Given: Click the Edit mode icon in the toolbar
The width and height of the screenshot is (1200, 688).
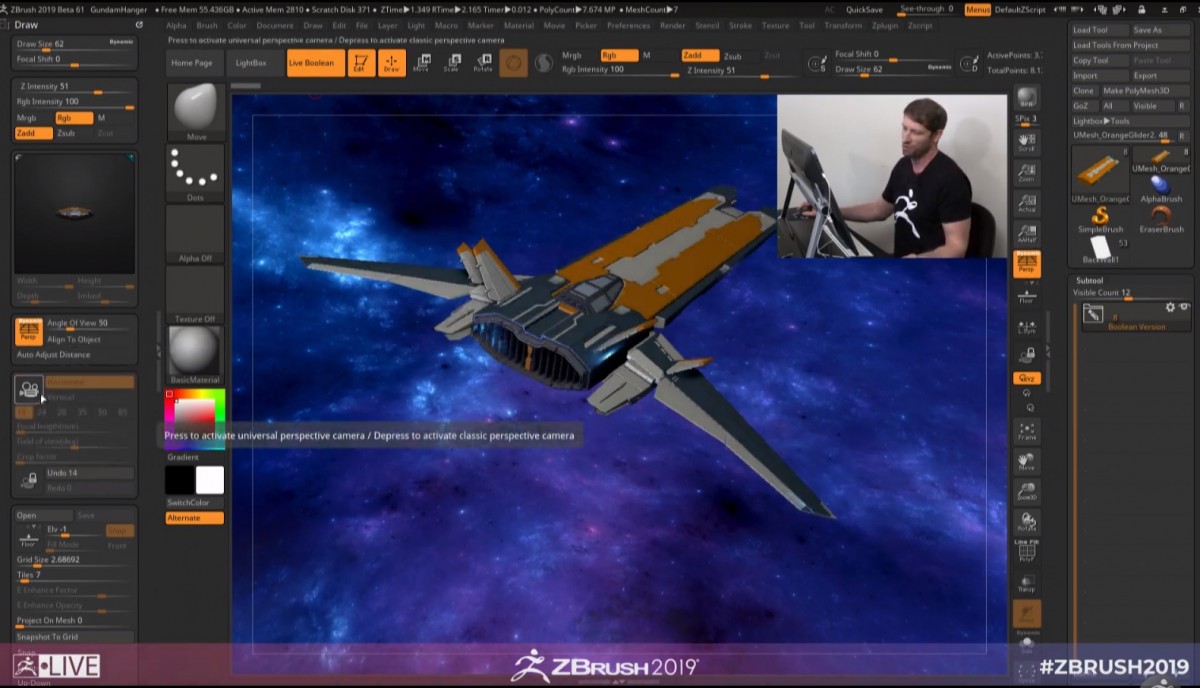Looking at the screenshot, I should (361, 63).
